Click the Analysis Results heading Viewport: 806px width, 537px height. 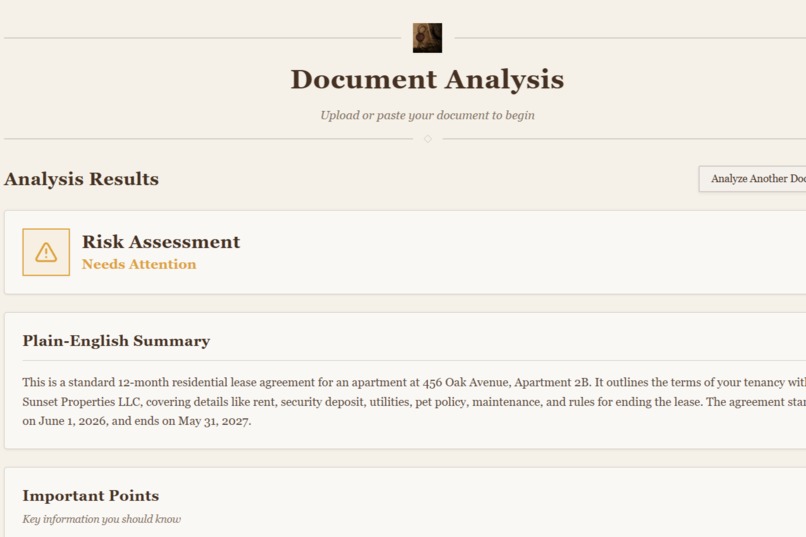tap(81, 179)
